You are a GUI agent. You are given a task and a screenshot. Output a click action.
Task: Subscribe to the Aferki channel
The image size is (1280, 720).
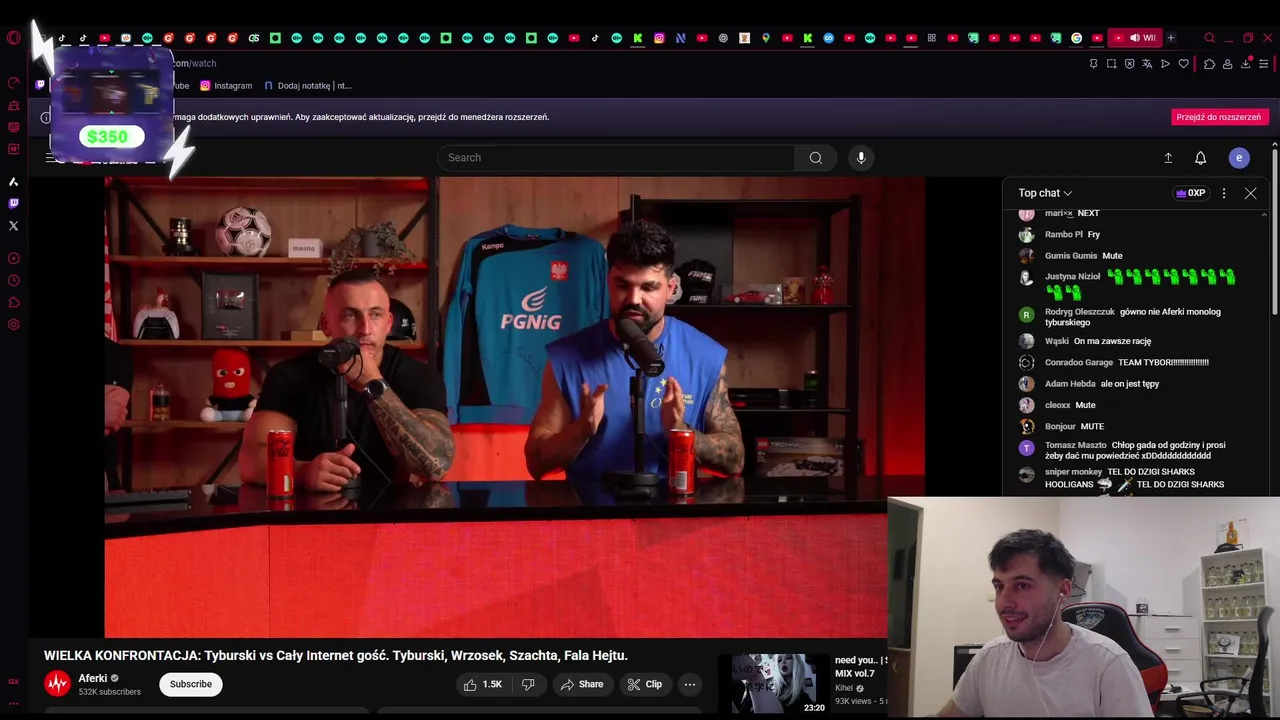(x=190, y=684)
